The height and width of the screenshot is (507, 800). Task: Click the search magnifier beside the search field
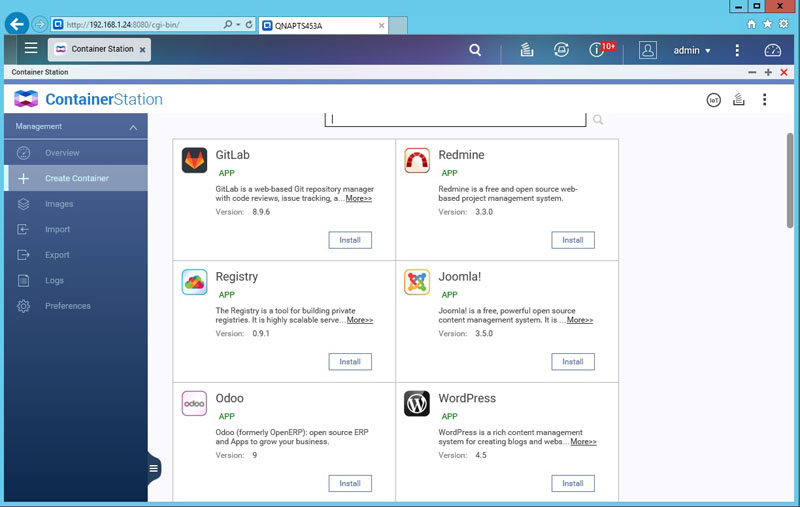tap(598, 120)
